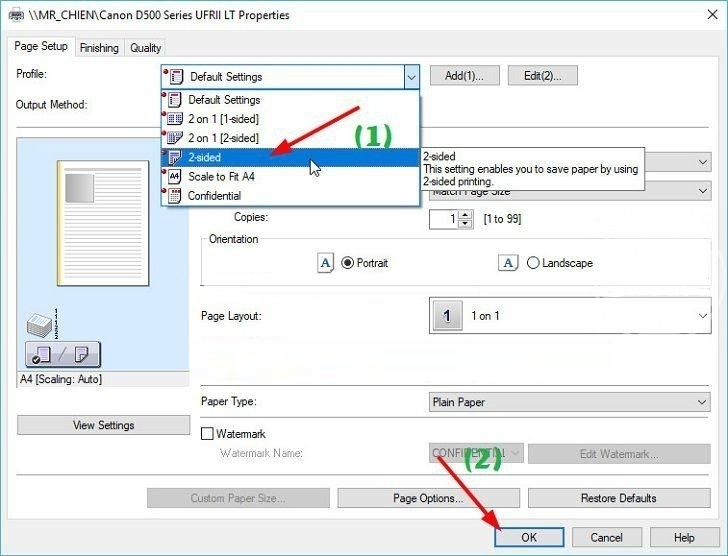Image resolution: width=728 pixels, height=556 pixels.
Task: Close the printer properties window
Action: [x=713, y=15]
